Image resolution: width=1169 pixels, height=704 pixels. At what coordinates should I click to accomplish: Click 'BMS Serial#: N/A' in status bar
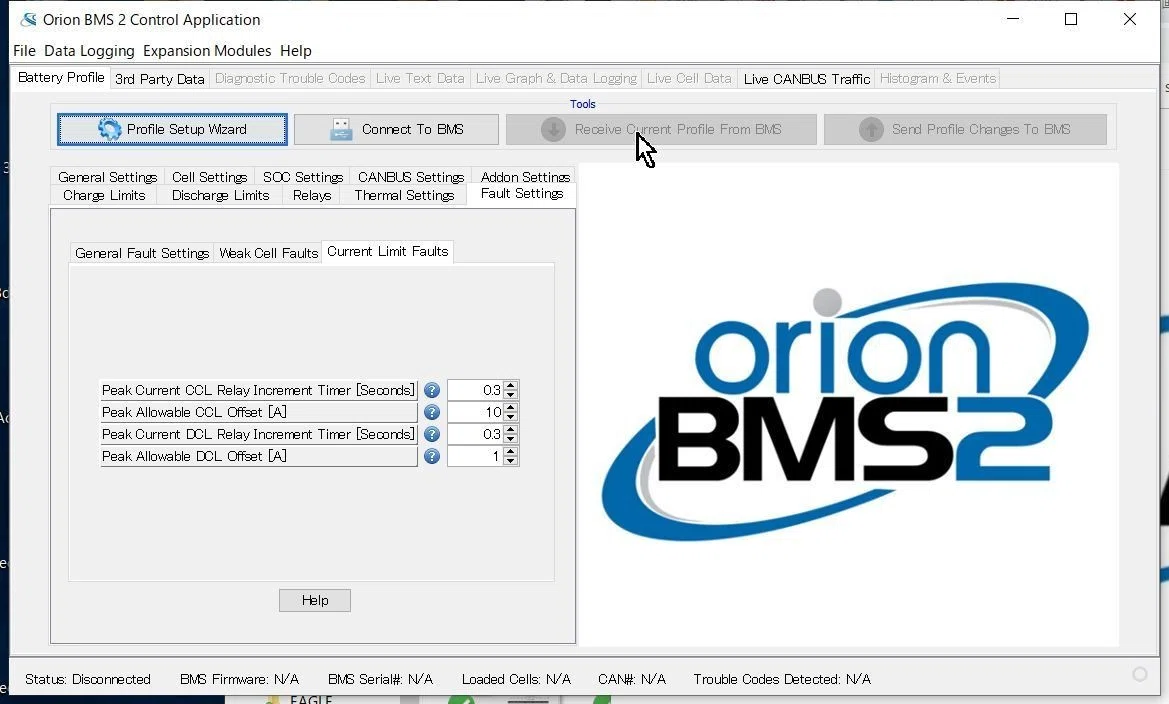click(380, 679)
